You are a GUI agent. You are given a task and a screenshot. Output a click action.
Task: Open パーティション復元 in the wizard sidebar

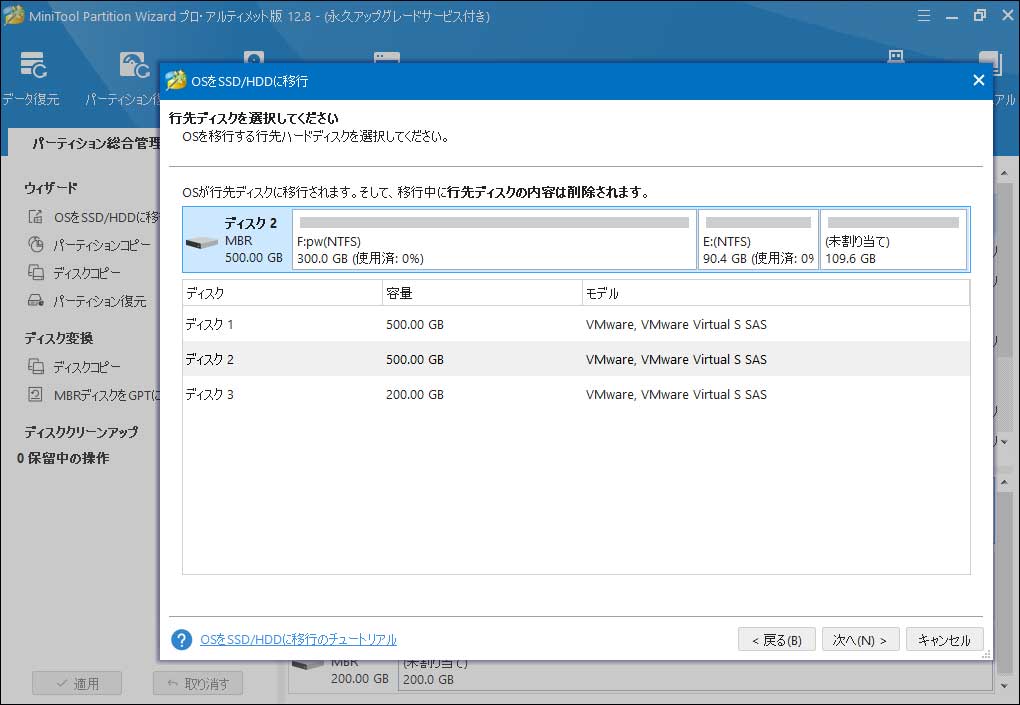(x=100, y=301)
